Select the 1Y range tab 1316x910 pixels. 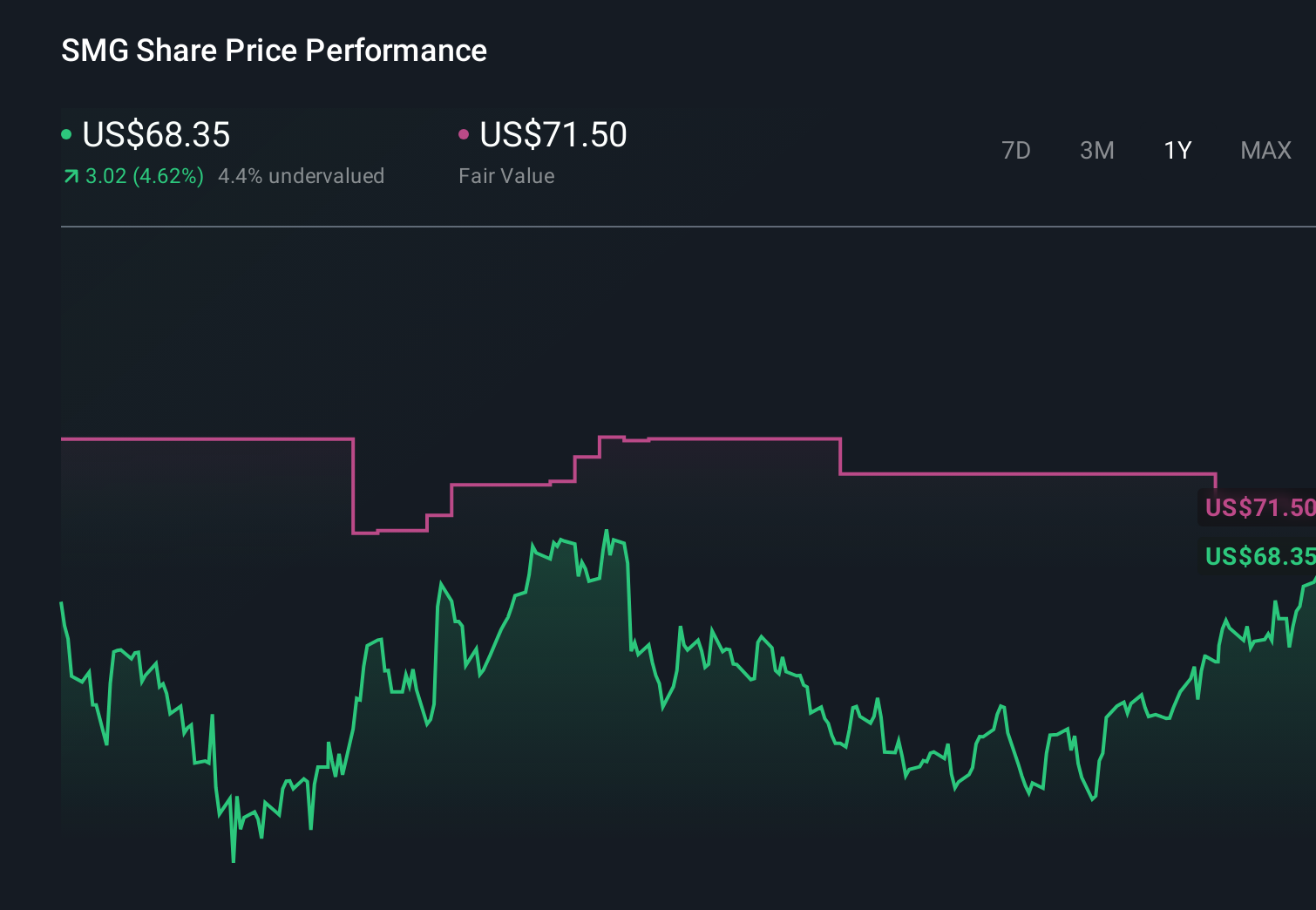click(x=1177, y=150)
